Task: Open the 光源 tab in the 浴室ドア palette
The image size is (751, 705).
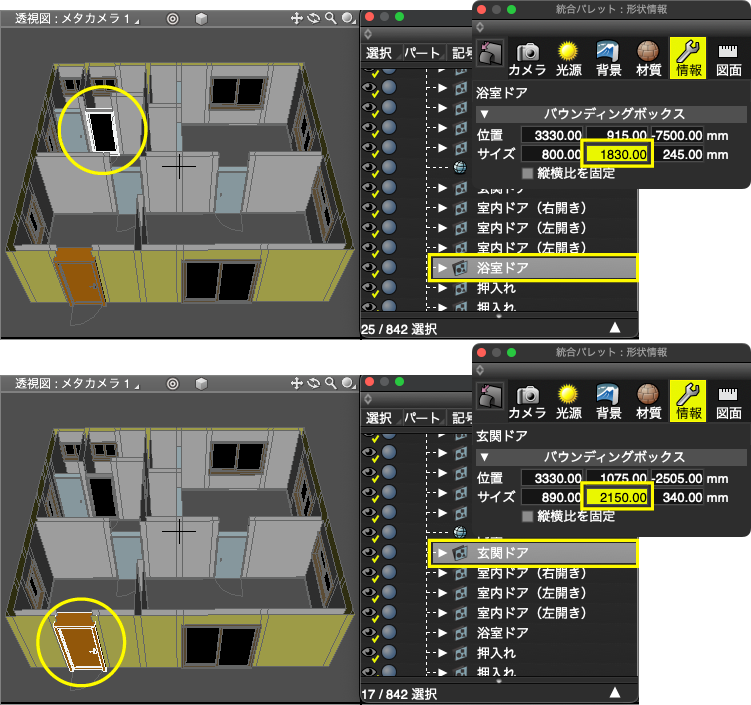Action: [569, 58]
